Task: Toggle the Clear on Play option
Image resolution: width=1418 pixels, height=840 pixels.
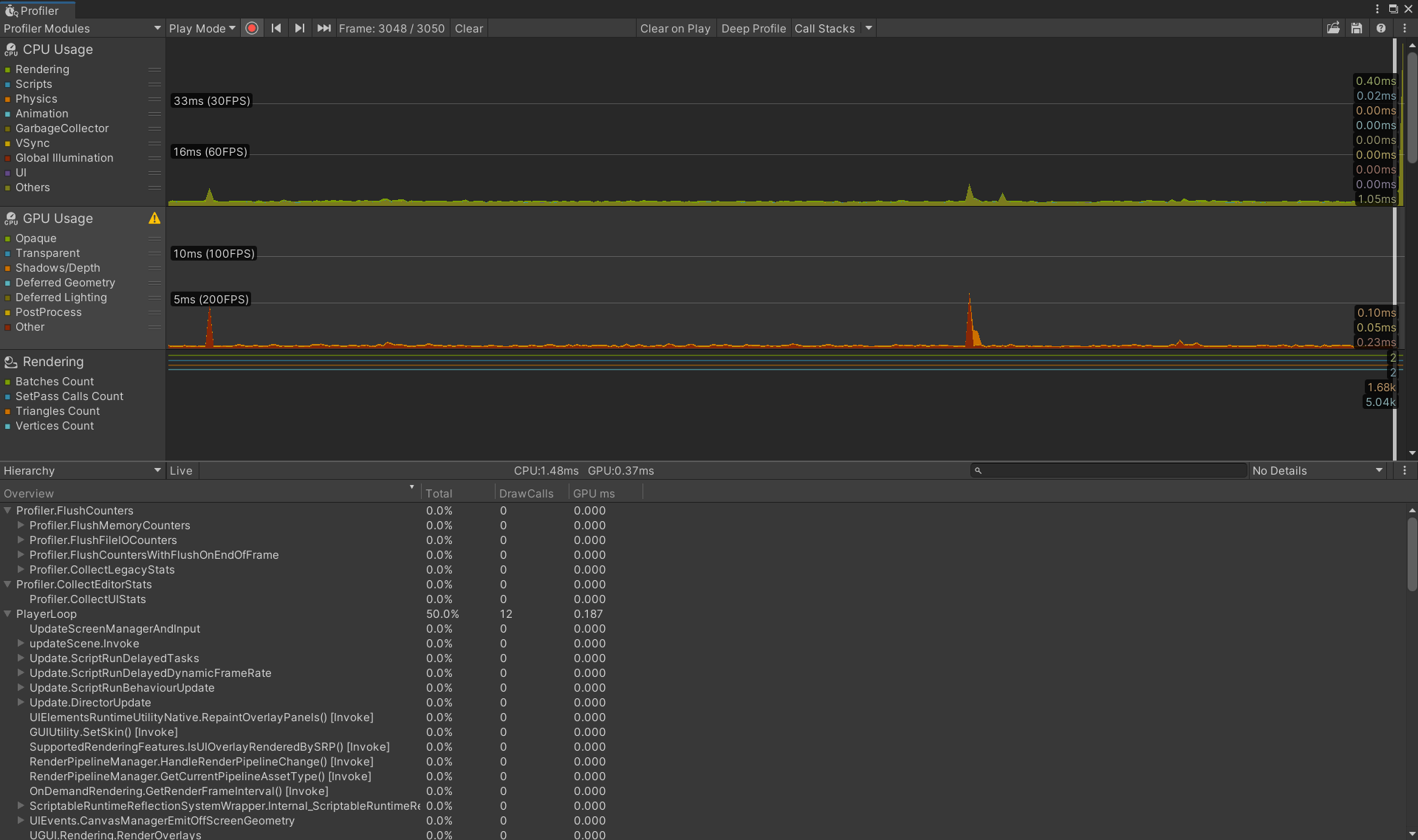Action: coord(674,28)
